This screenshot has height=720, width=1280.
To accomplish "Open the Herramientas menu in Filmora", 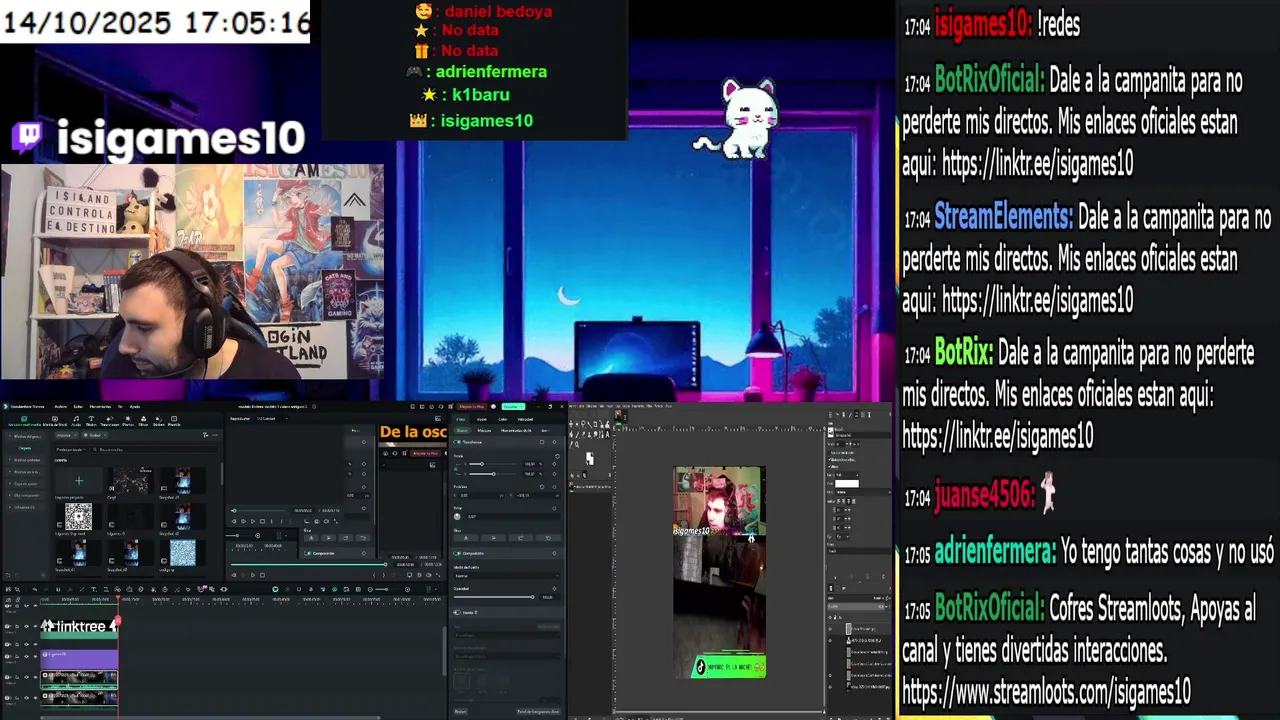I will point(100,406).
